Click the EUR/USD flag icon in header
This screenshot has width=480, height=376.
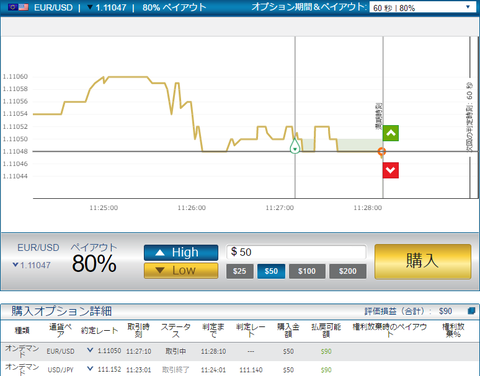tap(18, 7)
